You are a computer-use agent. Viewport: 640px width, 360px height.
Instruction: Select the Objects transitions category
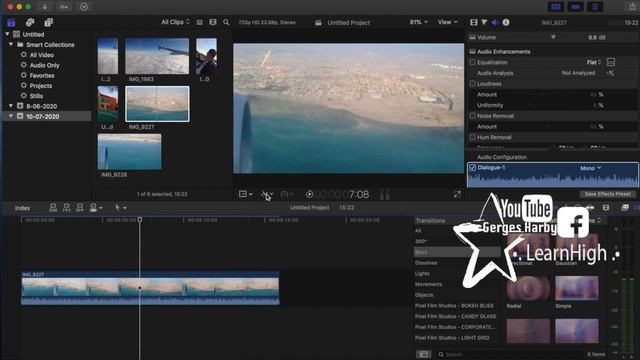[x=424, y=295]
